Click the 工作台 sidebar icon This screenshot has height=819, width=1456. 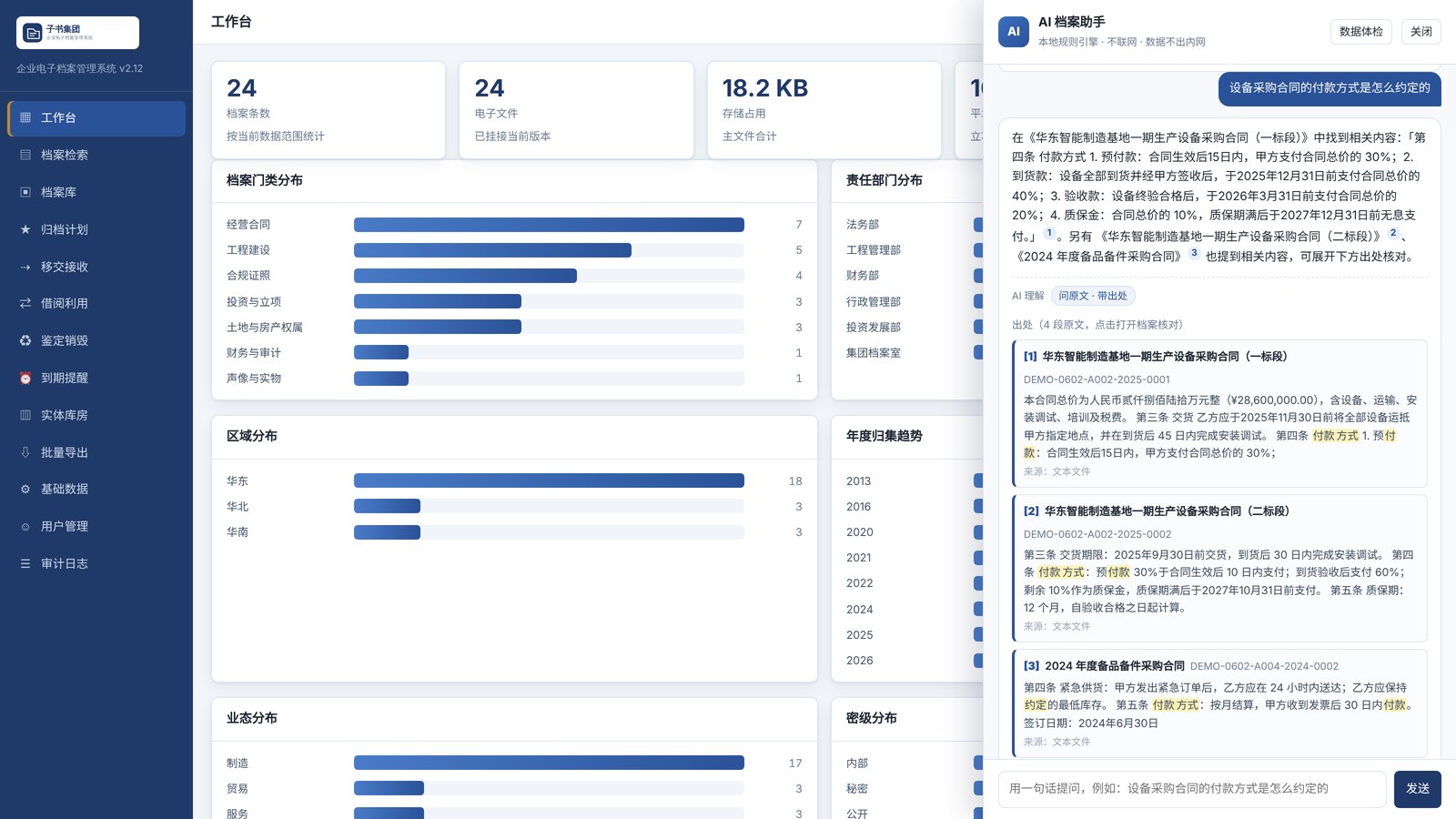[x=25, y=118]
